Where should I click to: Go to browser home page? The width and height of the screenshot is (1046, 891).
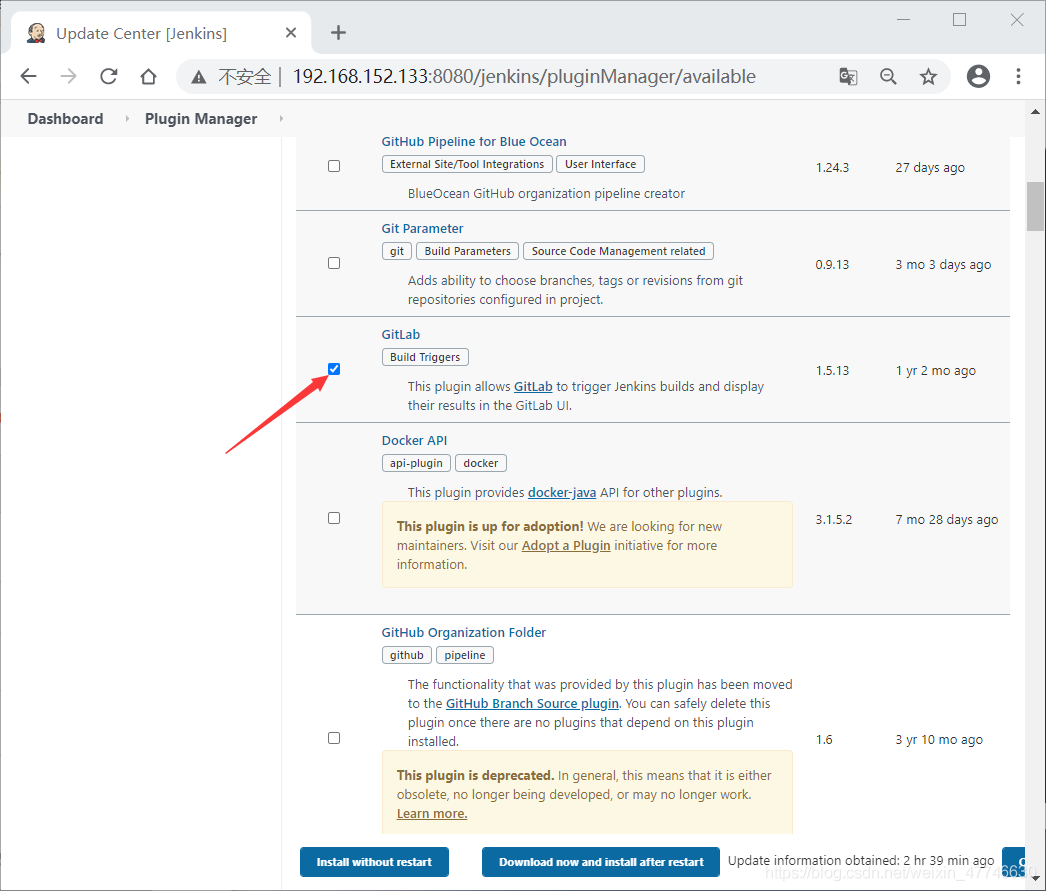click(148, 76)
